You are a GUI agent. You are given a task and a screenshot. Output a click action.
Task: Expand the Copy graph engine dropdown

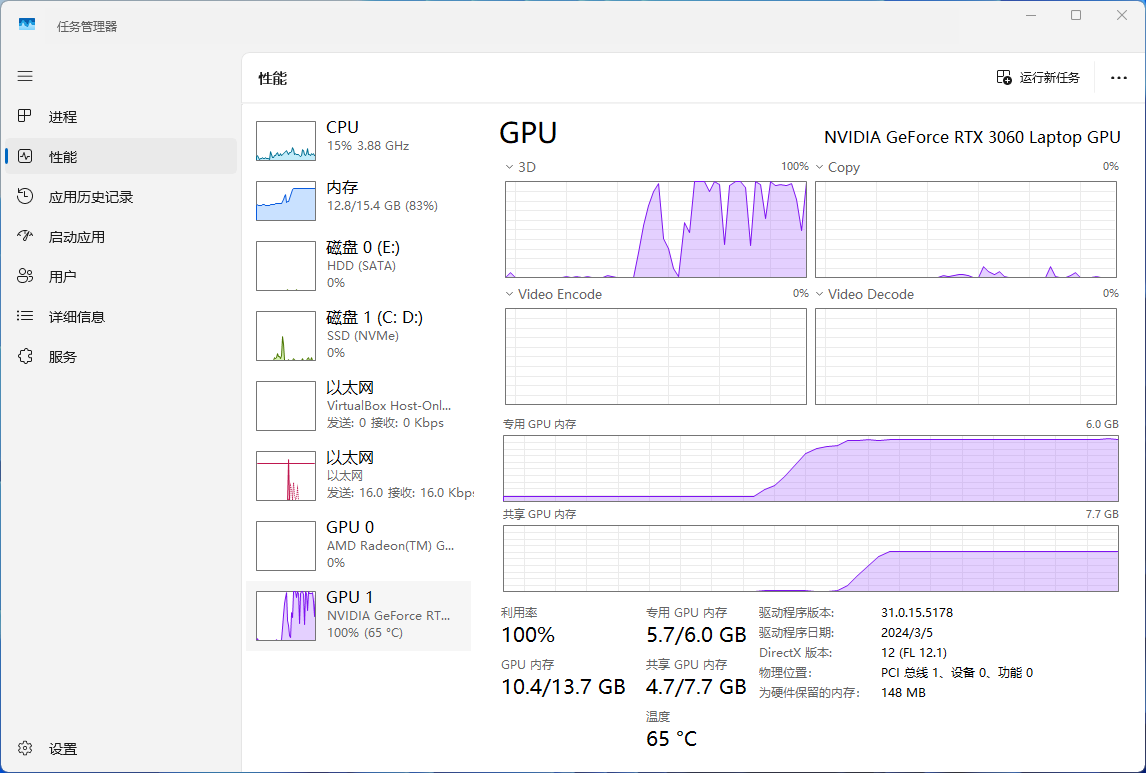click(820, 167)
